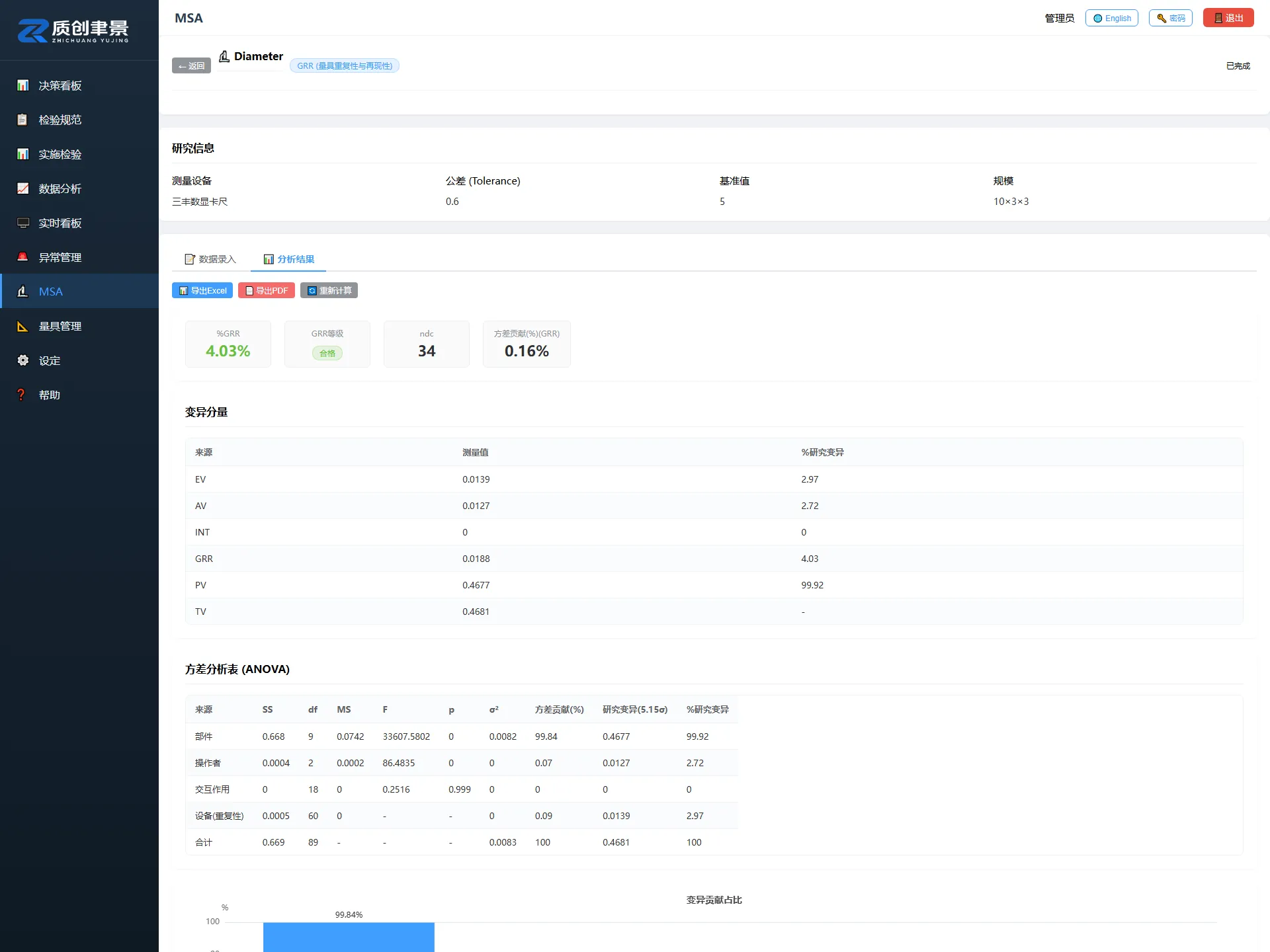This screenshot has width=1270, height=952.
Task: Click the 实施检验 chart icon
Action: click(22, 154)
